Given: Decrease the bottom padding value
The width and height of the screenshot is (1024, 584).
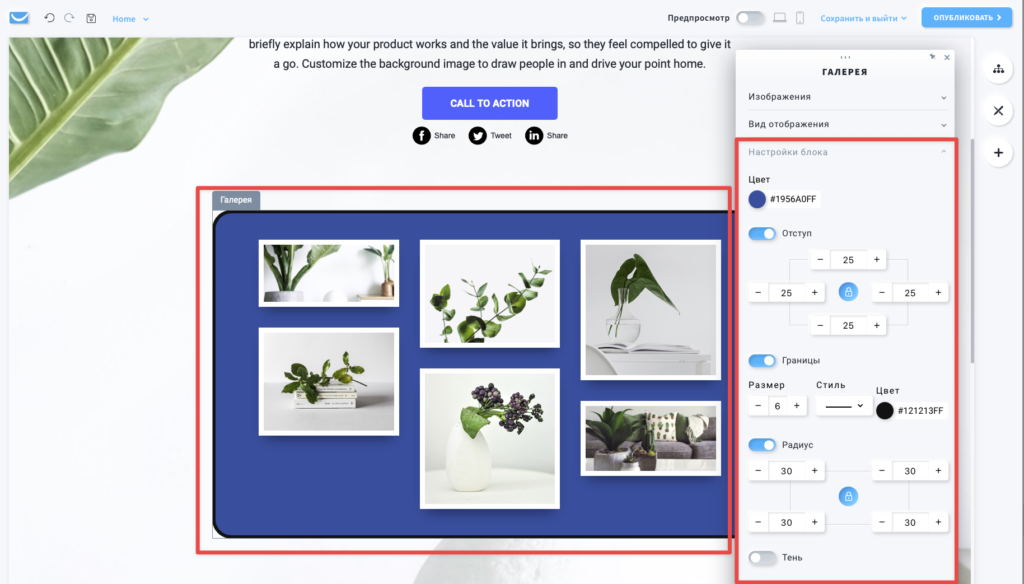Looking at the screenshot, I should (x=820, y=325).
